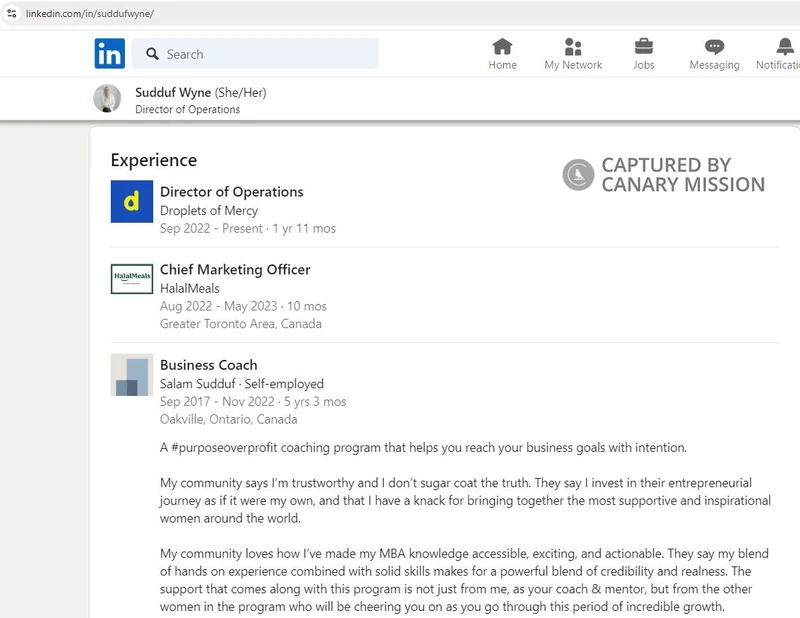800x618 pixels.
Task: Open the Messaging icon
Action: [x=714, y=46]
